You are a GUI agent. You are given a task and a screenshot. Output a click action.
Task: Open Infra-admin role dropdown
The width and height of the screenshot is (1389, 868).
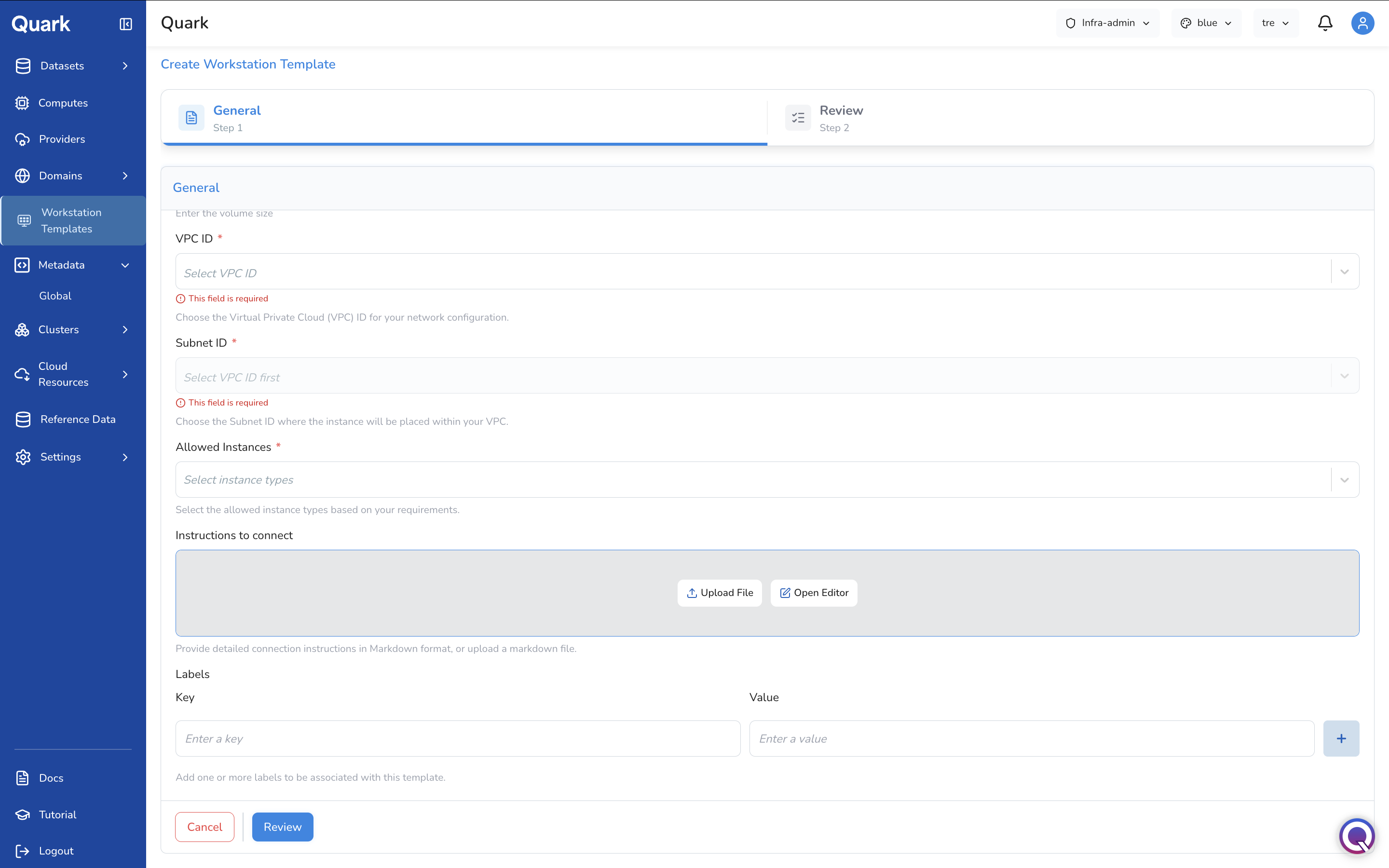(1108, 23)
